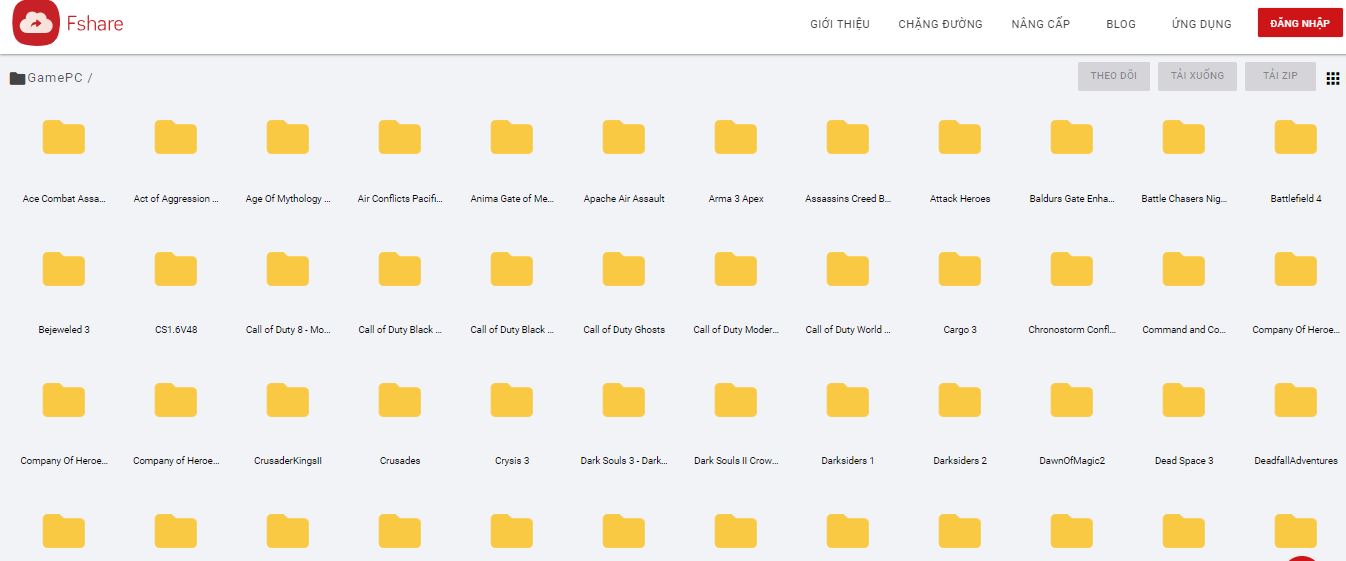The height and width of the screenshot is (561, 1346).
Task: Open Dead Space 3 folder icon
Action: [x=1184, y=399]
